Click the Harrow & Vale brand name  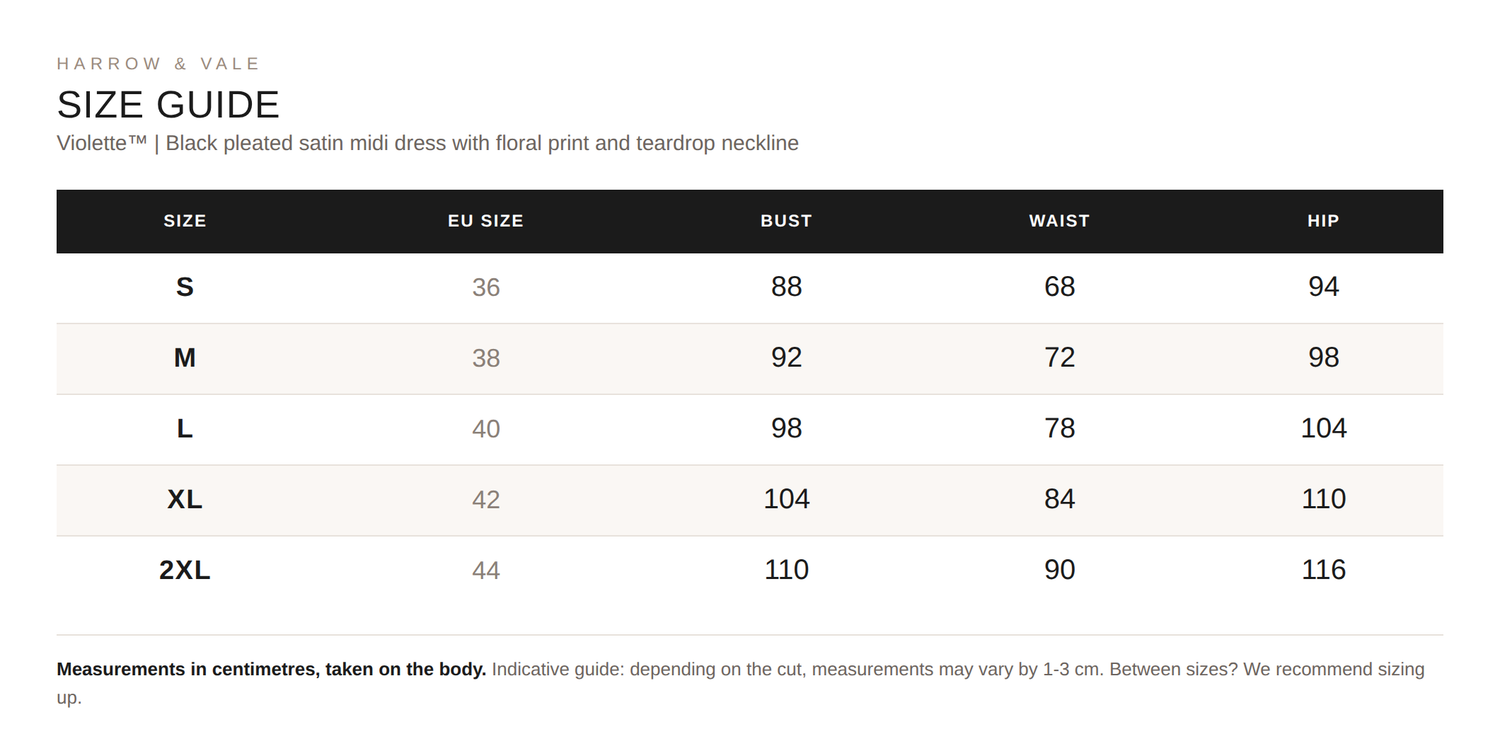coord(158,64)
